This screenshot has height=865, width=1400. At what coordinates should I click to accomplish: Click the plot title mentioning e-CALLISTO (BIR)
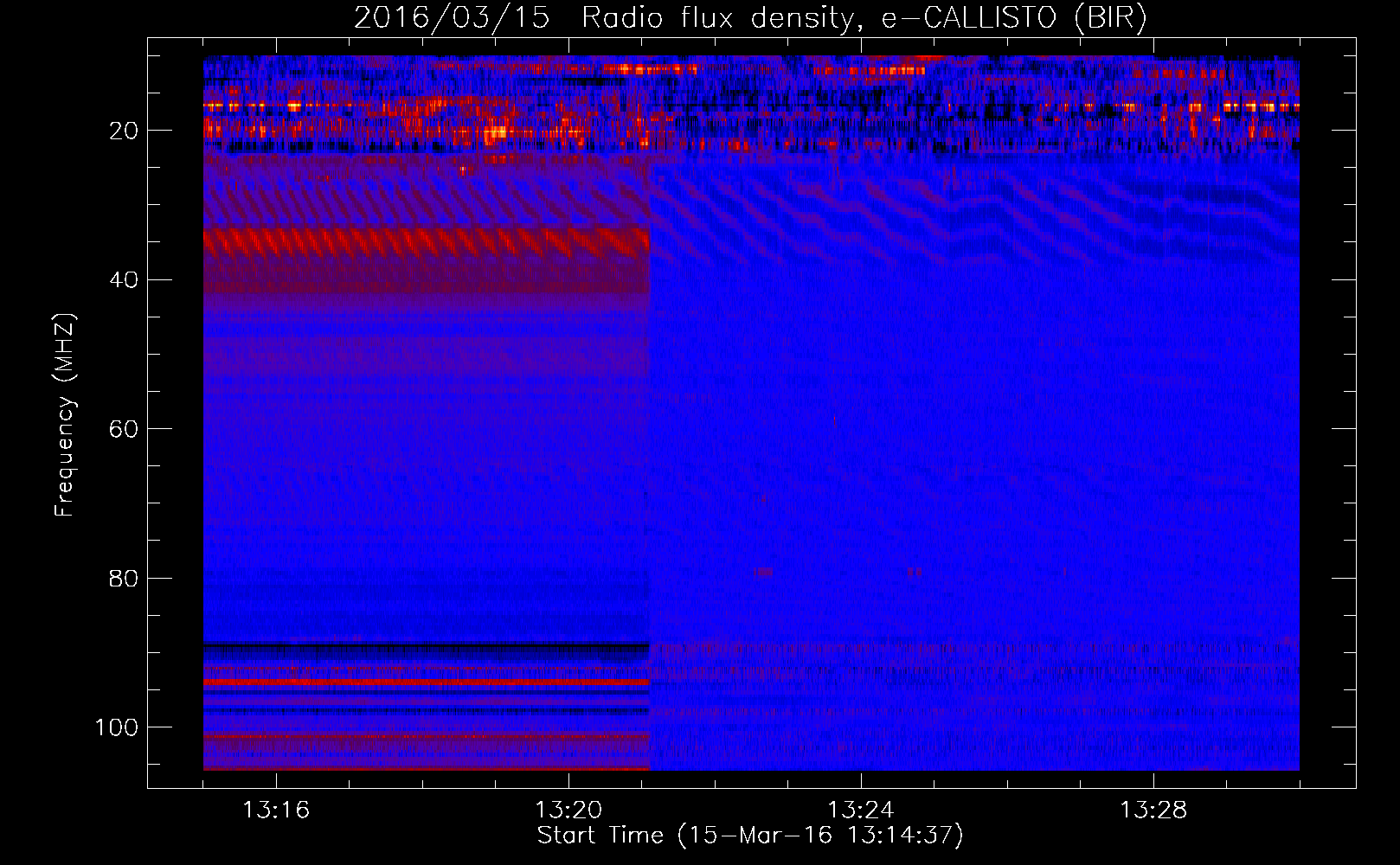click(x=750, y=18)
